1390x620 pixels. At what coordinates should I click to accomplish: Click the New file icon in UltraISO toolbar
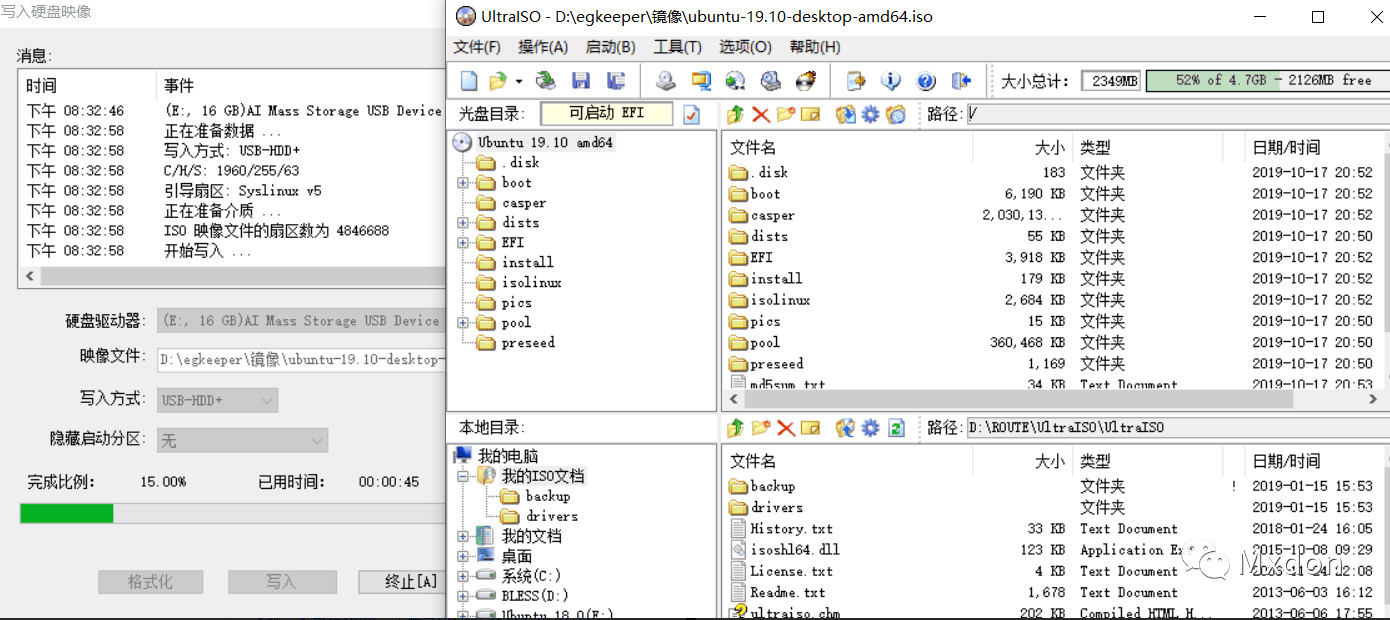(x=469, y=81)
